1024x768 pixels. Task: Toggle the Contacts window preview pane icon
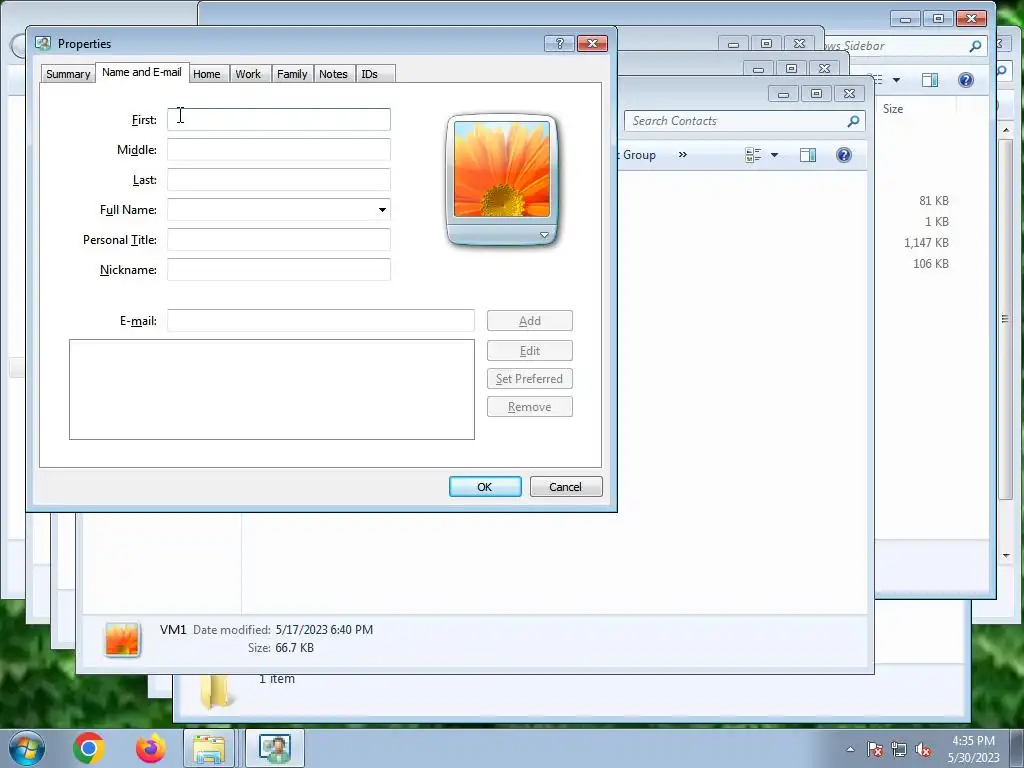(x=808, y=155)
